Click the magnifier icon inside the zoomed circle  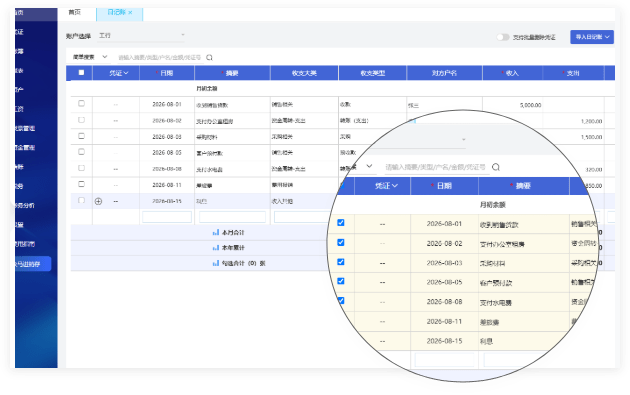496,167
